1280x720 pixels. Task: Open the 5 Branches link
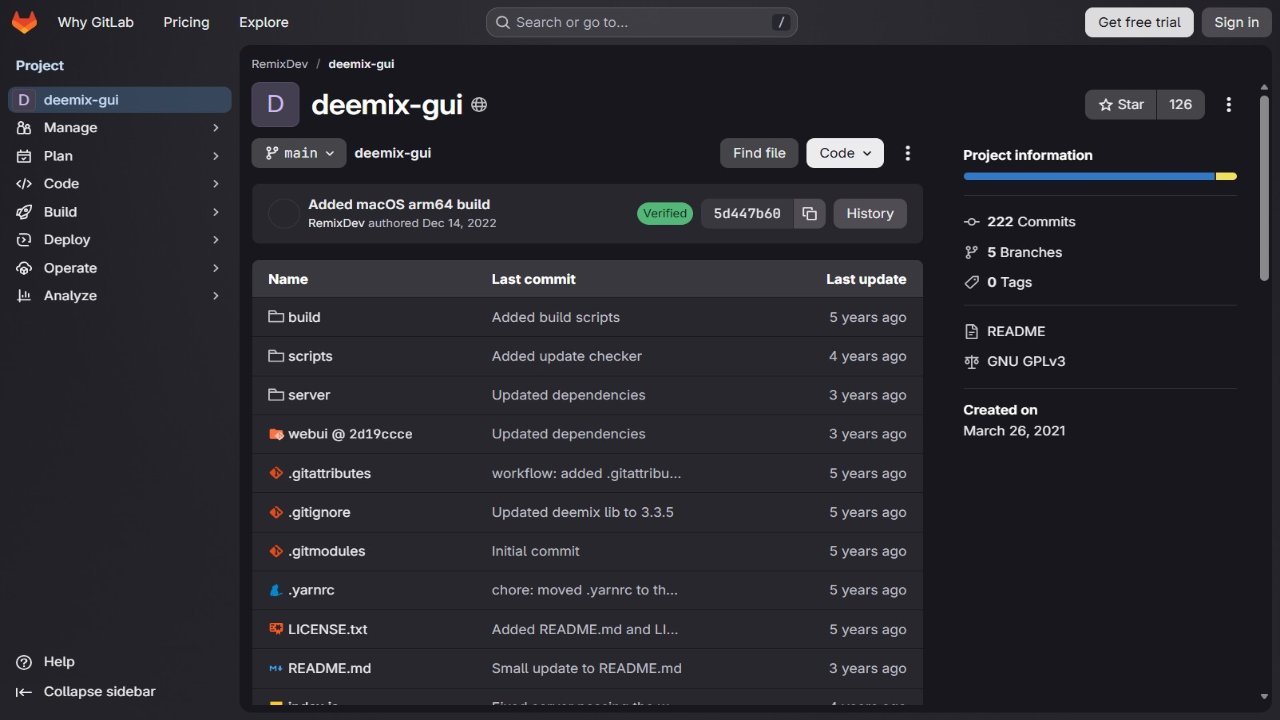tap(1024, 252)
